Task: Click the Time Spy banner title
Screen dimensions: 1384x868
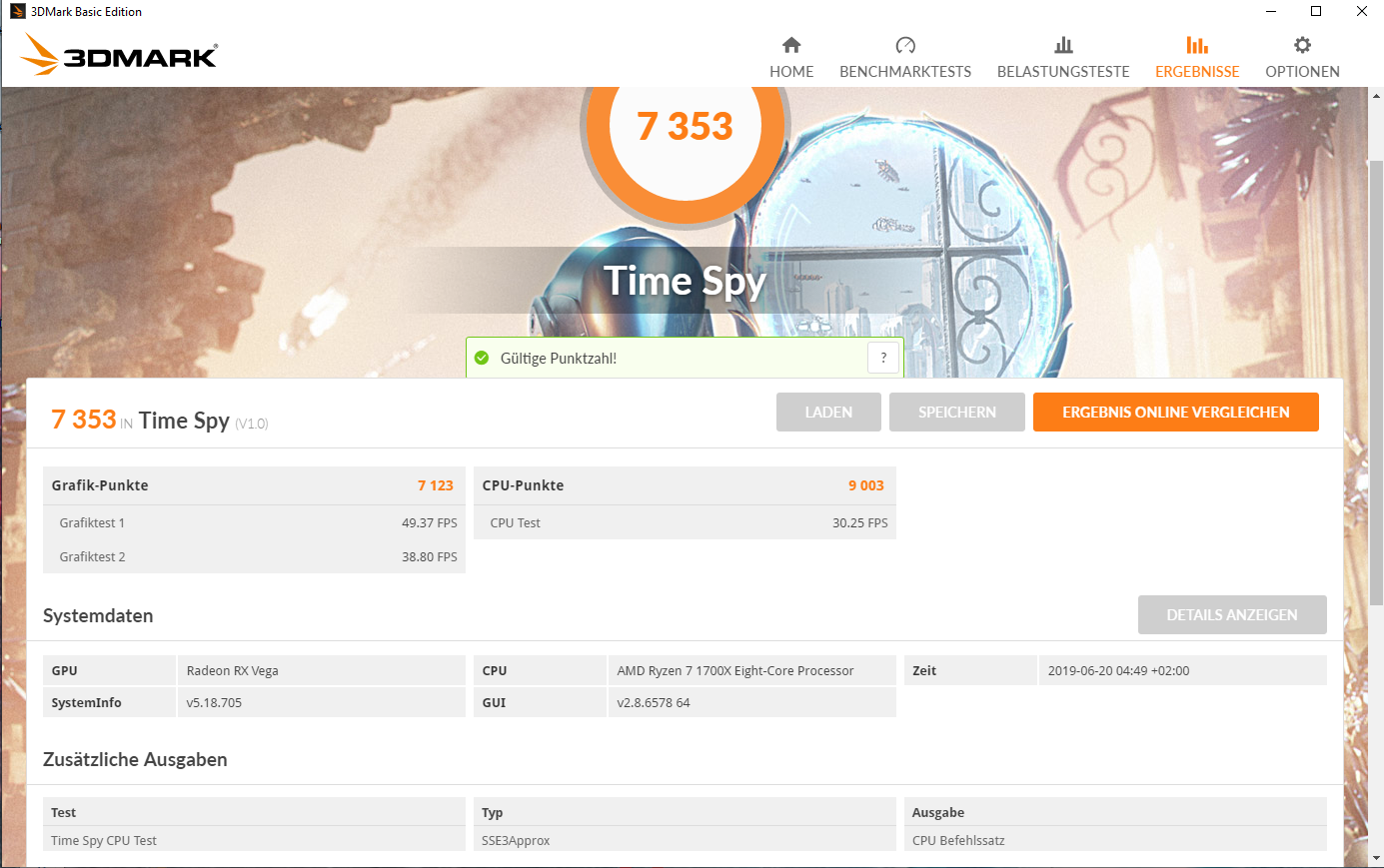Action: point(686,281)
